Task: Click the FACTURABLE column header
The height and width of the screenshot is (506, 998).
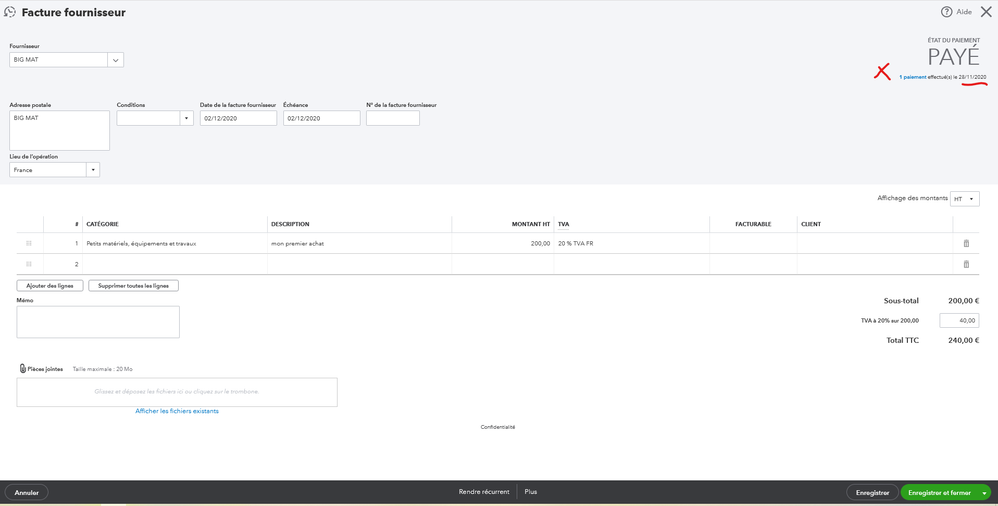Action: click(x=753, y=224)
